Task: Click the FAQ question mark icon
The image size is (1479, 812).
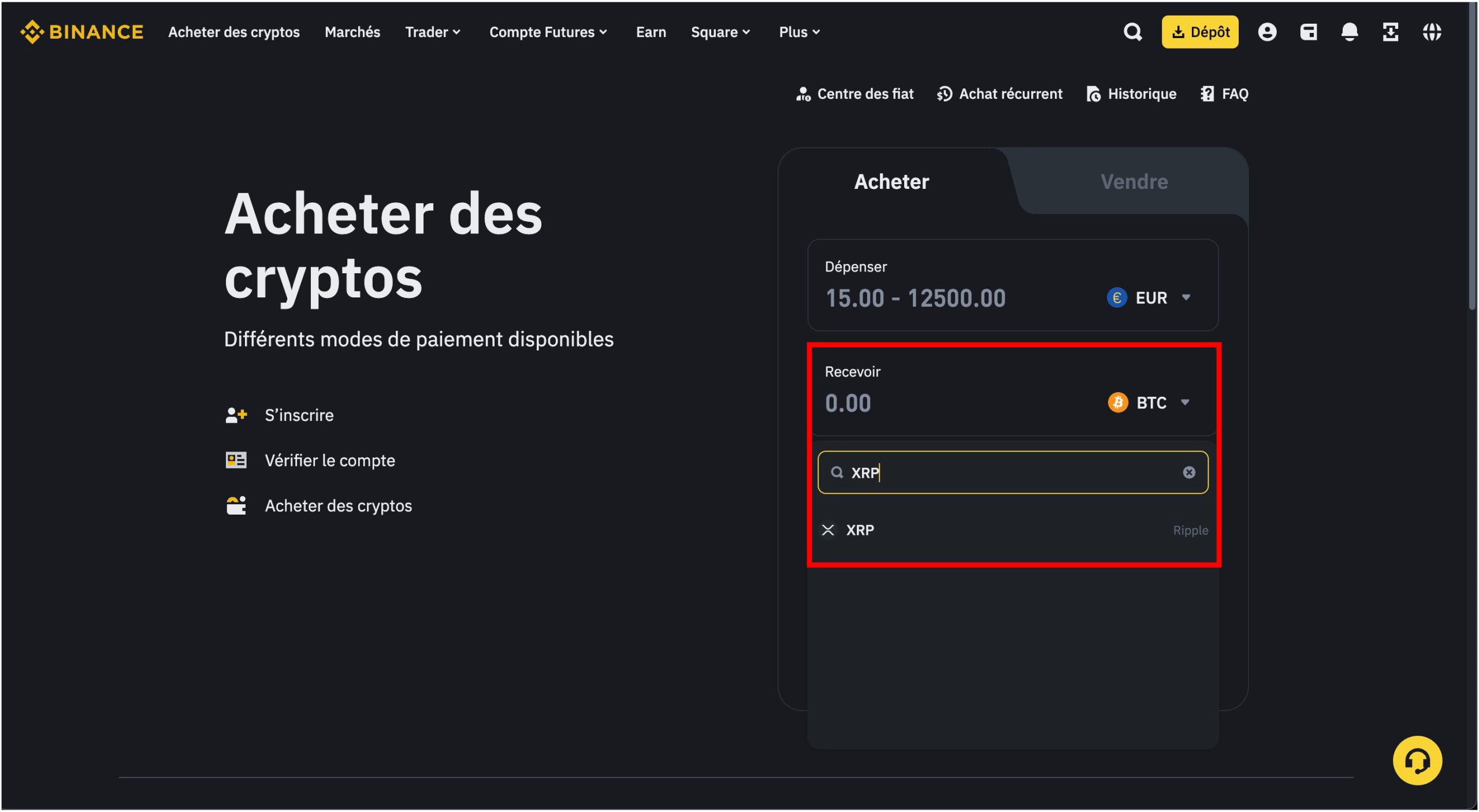Action: coord(1207,94)
